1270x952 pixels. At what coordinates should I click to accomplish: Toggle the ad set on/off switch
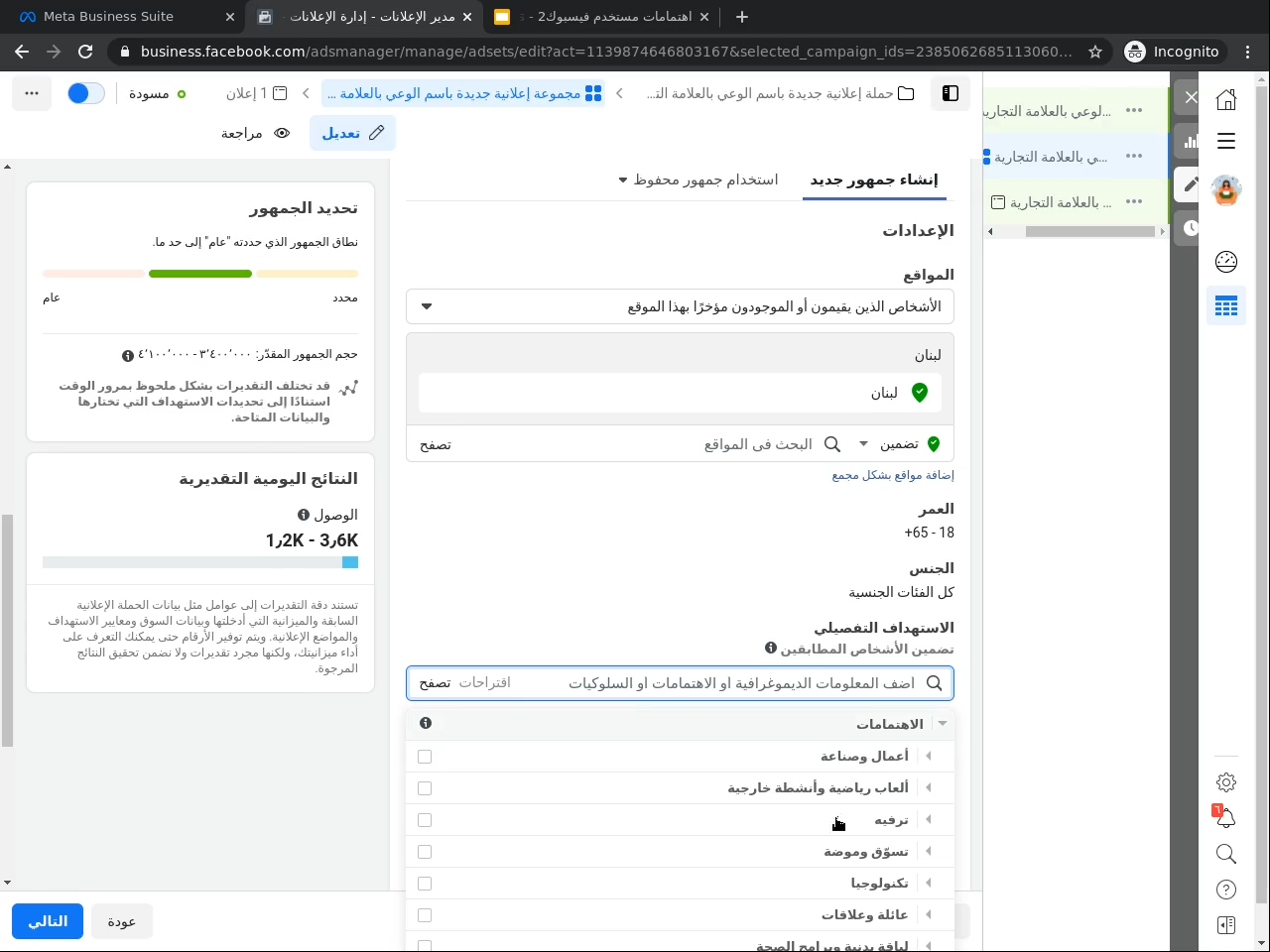tap(86, 93)
